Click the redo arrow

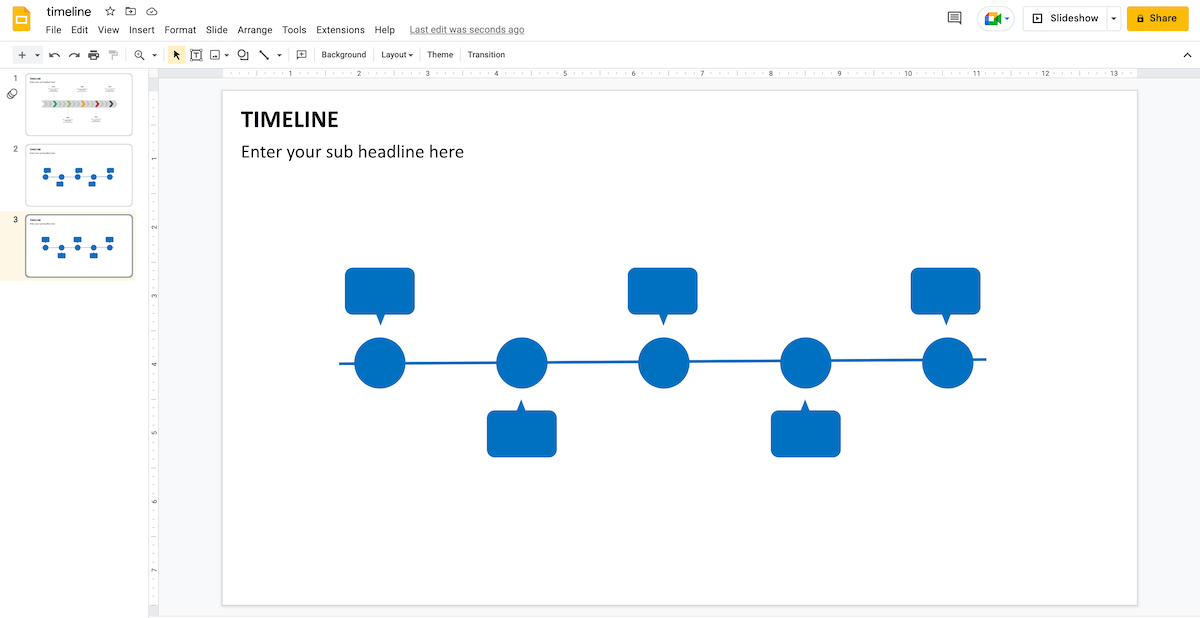[x=74, y=55]
